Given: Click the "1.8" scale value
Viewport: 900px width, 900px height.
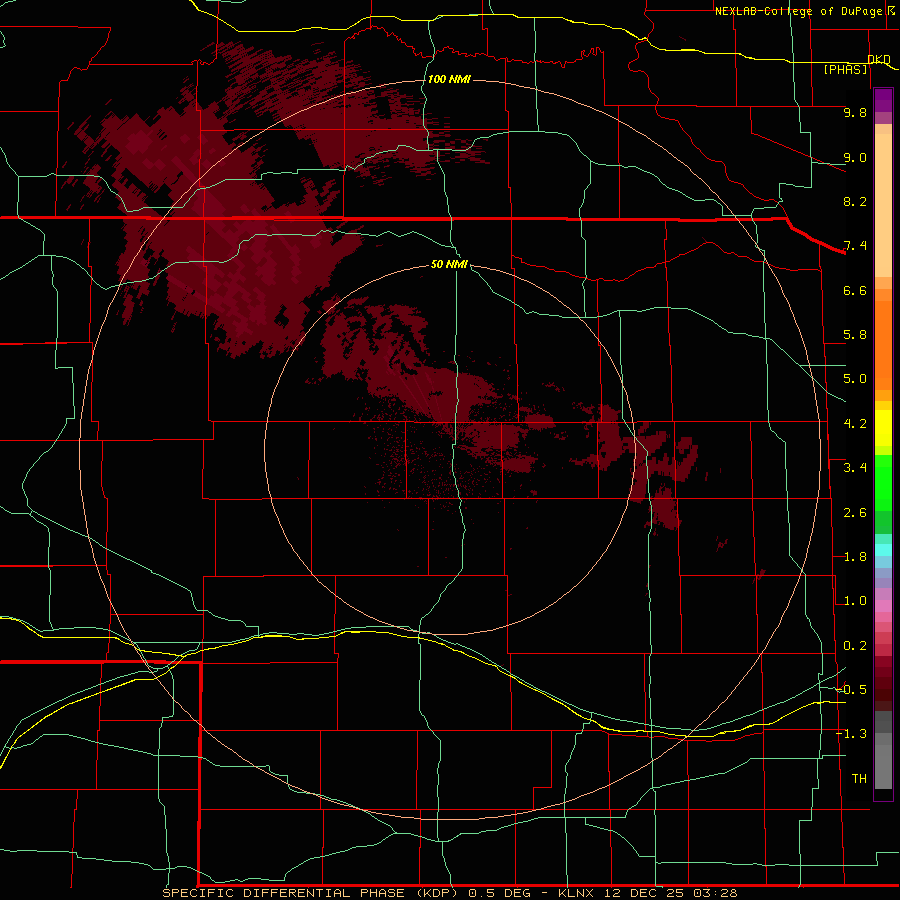Looking at the screenshot, I should point(855,557).
